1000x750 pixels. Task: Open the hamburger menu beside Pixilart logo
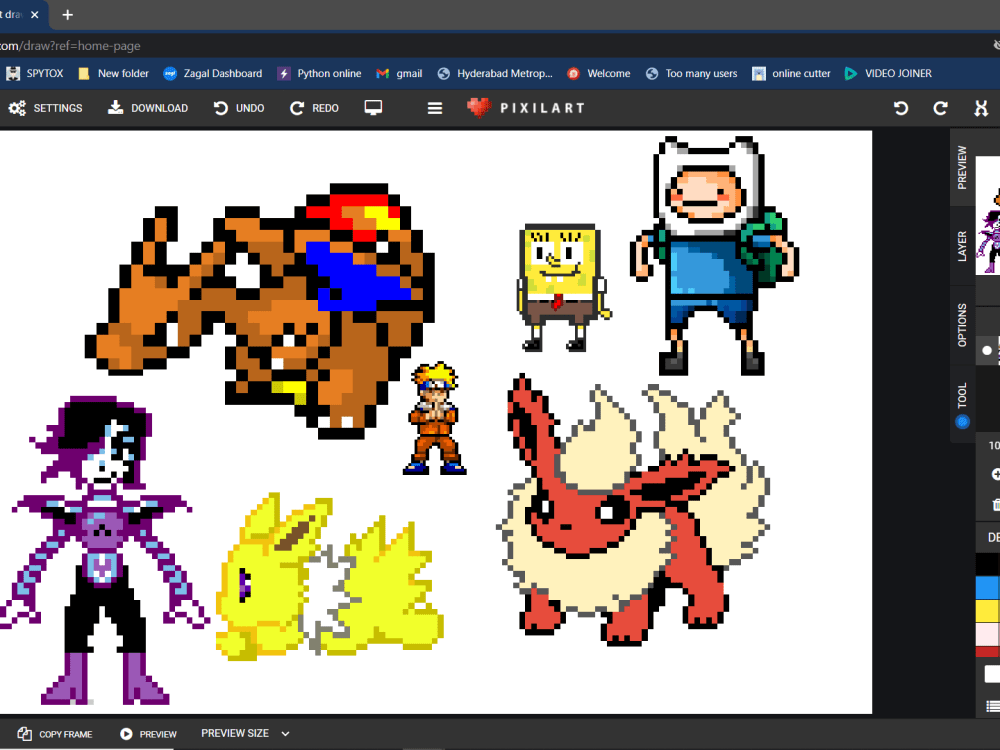point(435,108)
